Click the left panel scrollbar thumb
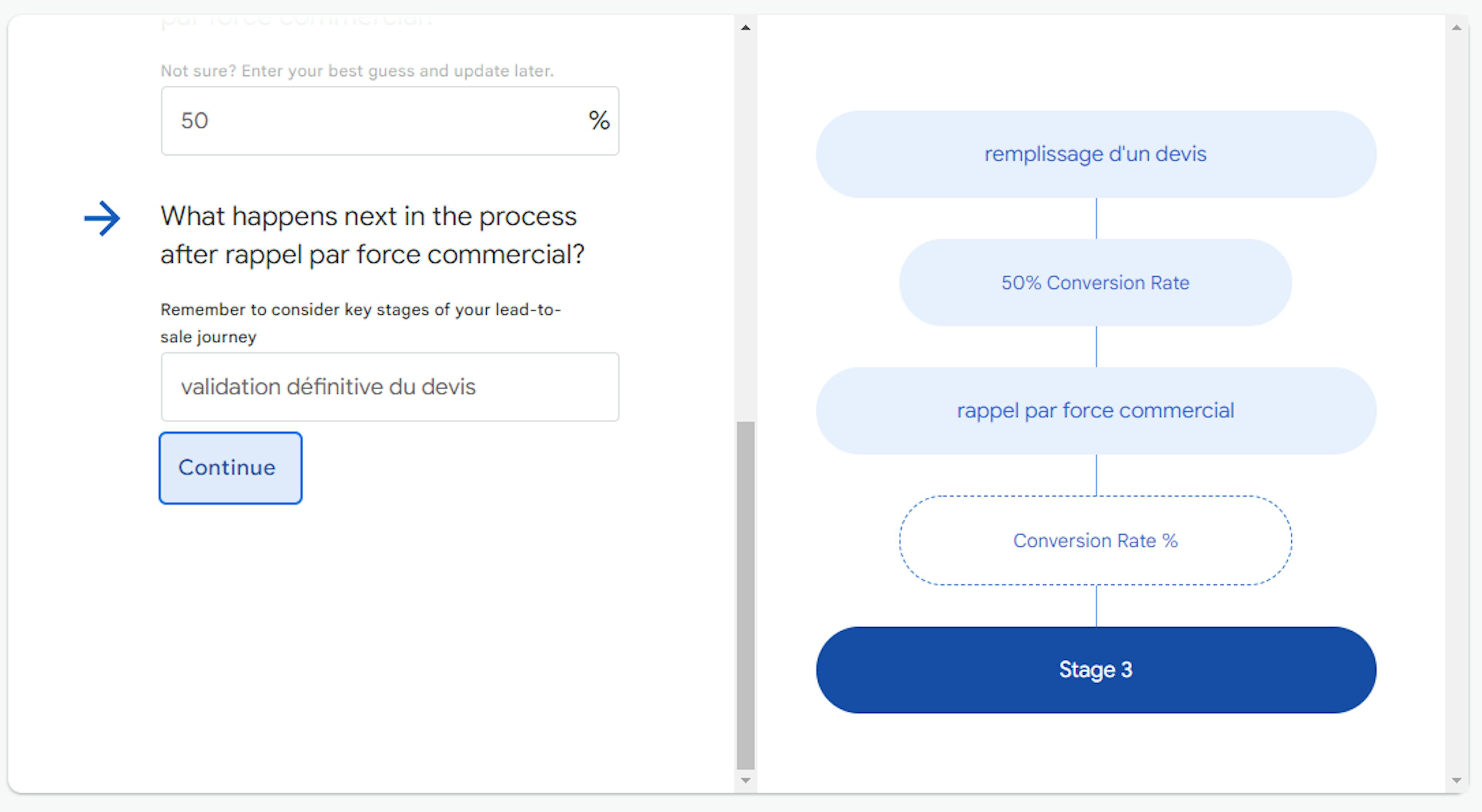This screenshot has height=812, width=1482. click(x=745, y=595)
